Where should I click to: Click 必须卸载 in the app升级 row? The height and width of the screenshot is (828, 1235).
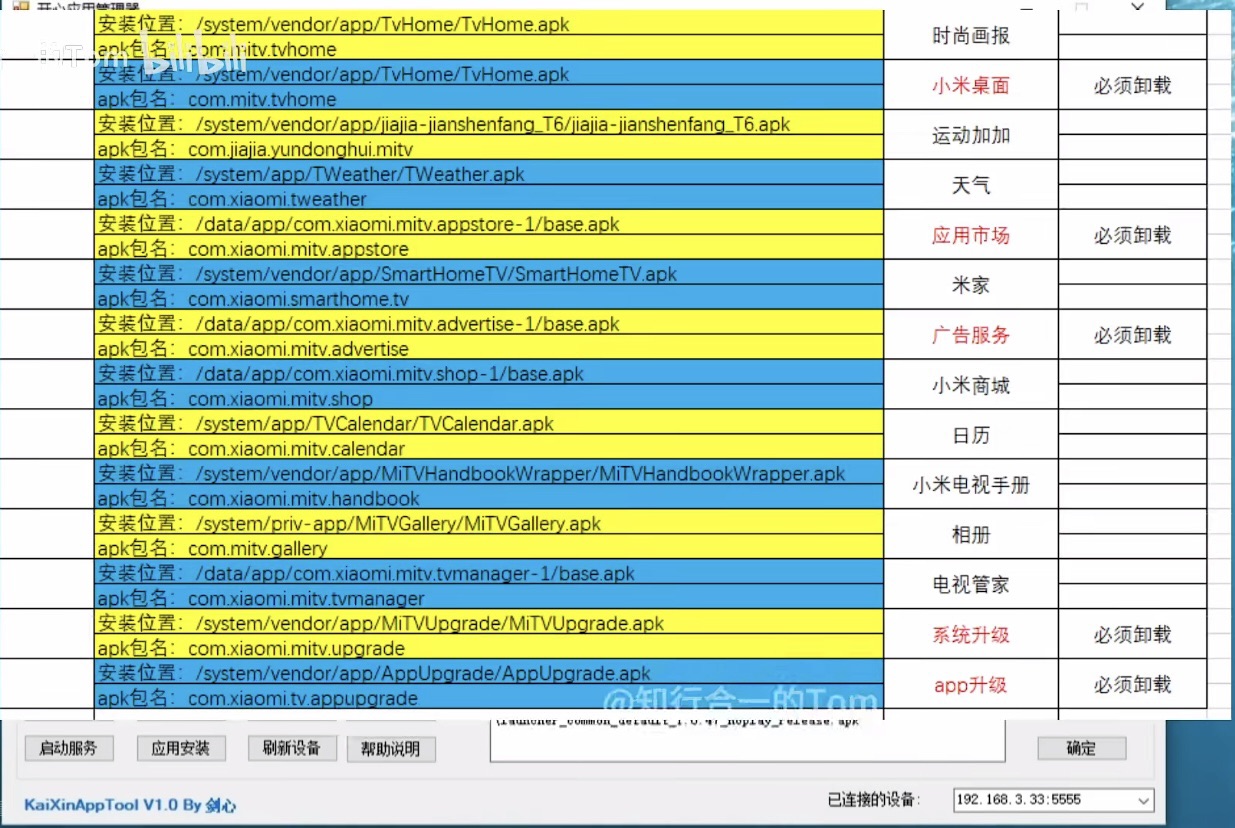(x=1132, y=685)
